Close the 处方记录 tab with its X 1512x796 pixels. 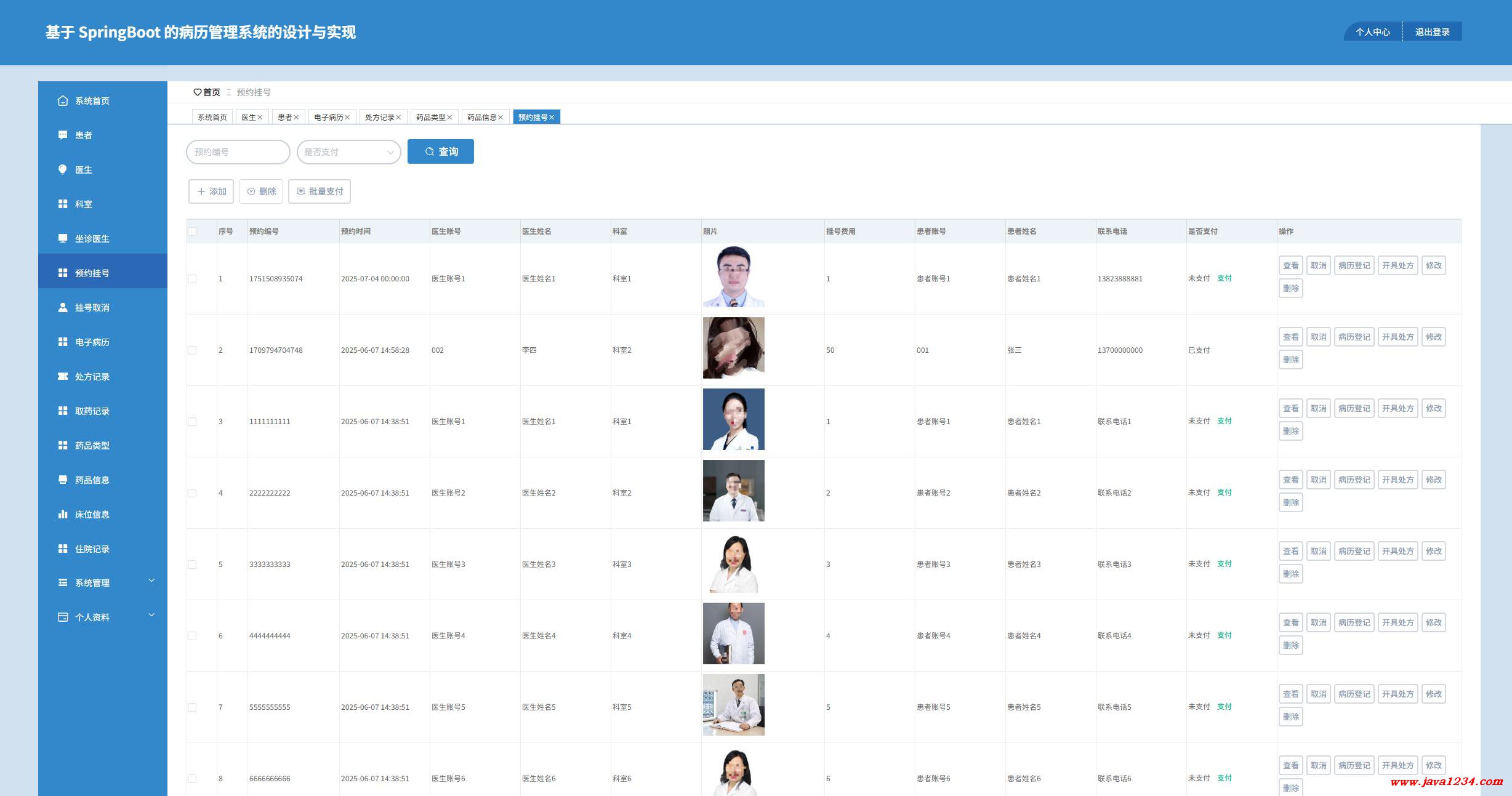pos(398,117)
